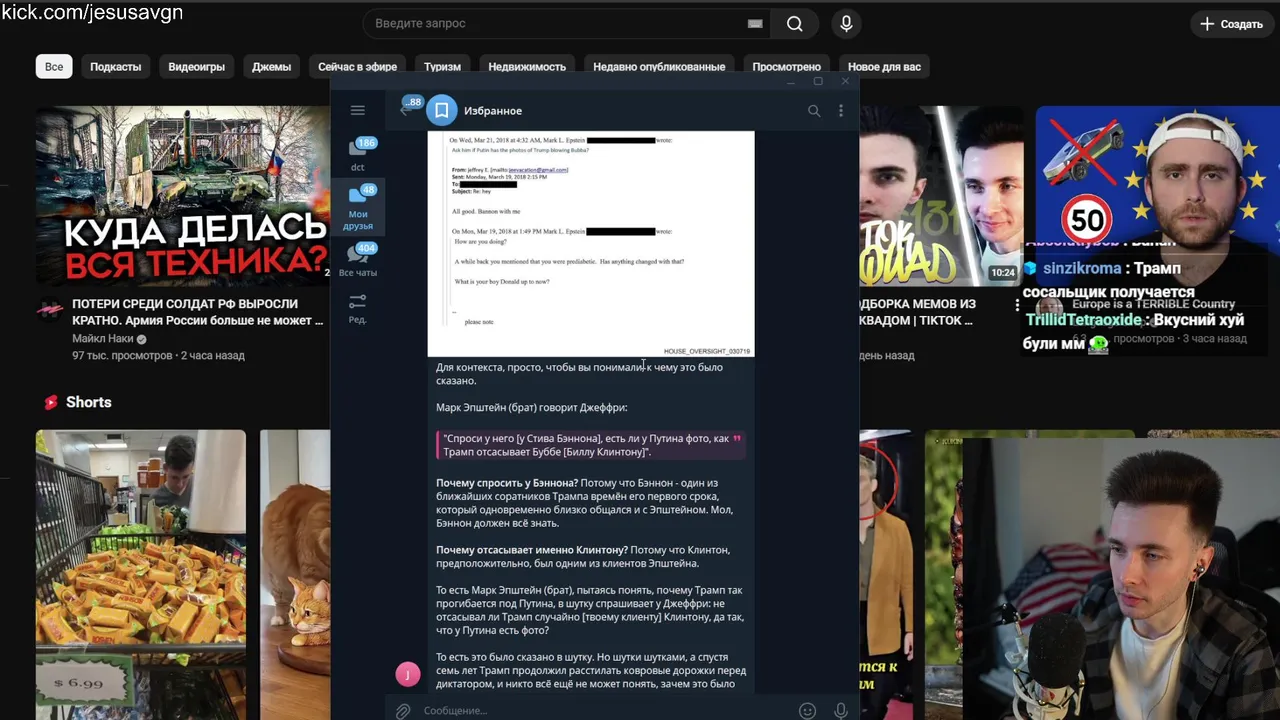Choose the Сейчас в эфире chip

tap(357, 67)
